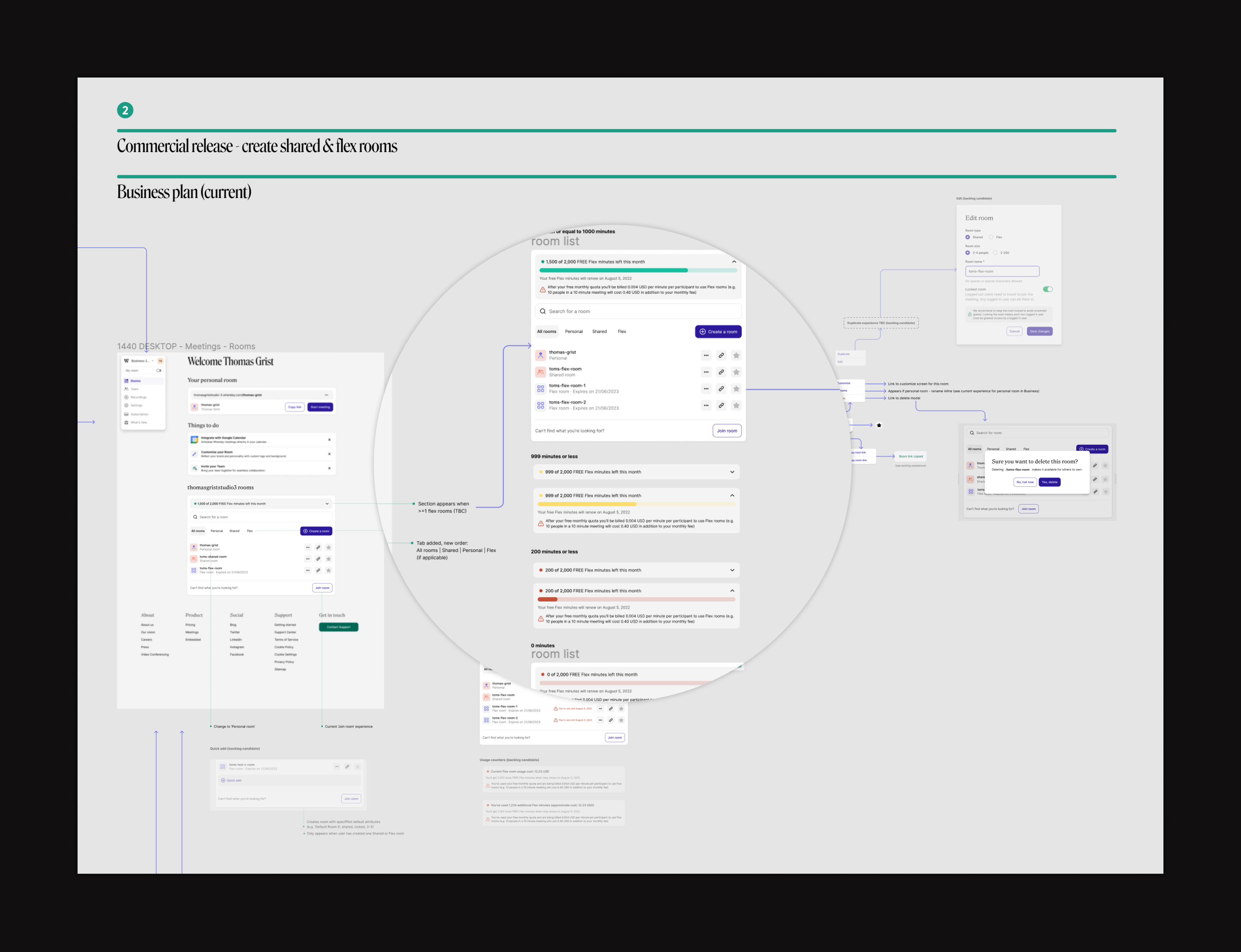The height and width of the screenshot is (952, 1241).
Task: Click the flex room grid icon for toms-flex-room-1
Action: [x=540, y=389]
